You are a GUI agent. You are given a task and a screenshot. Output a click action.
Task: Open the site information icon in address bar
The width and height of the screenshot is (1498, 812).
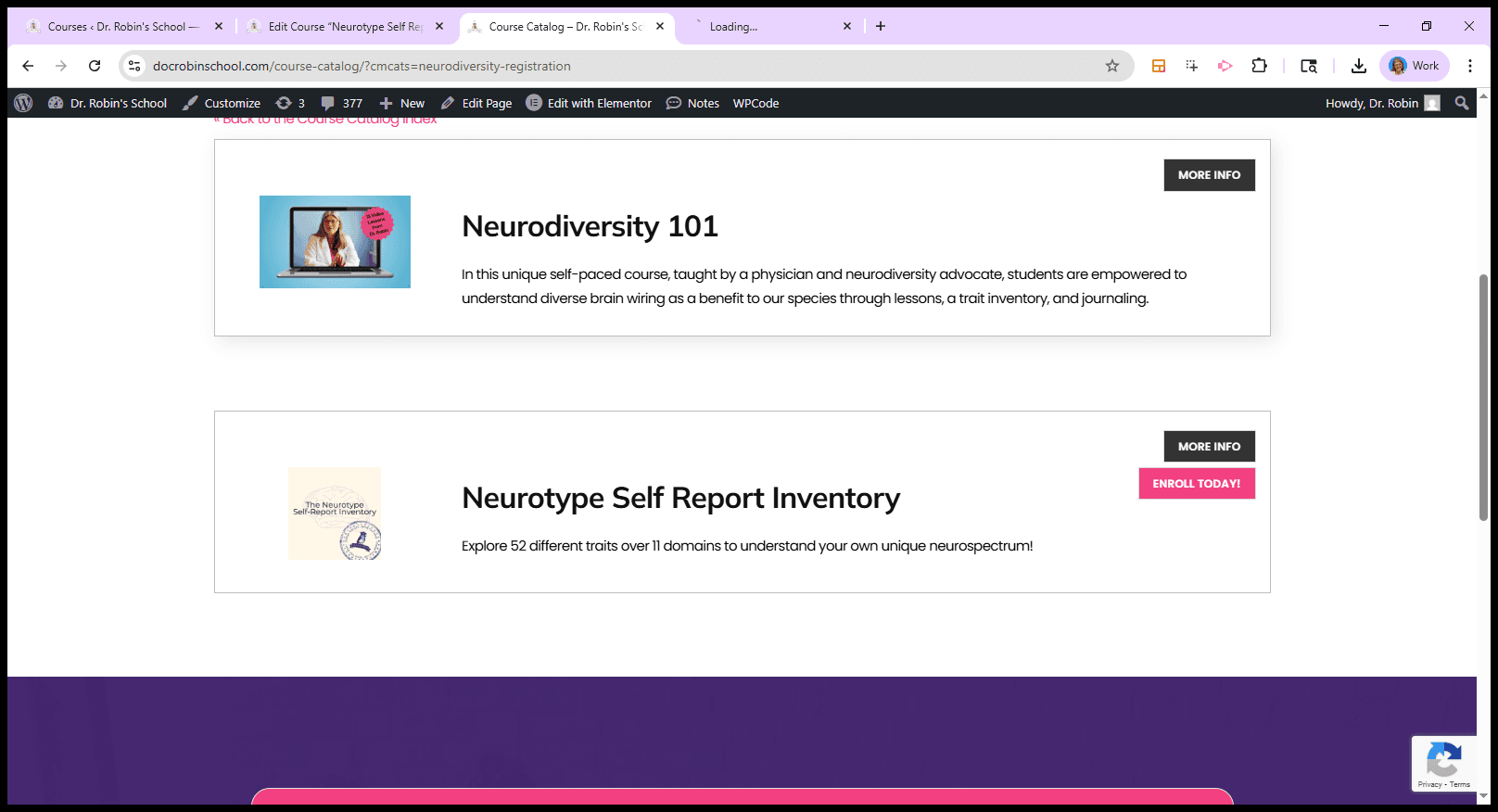coord(134,66)
